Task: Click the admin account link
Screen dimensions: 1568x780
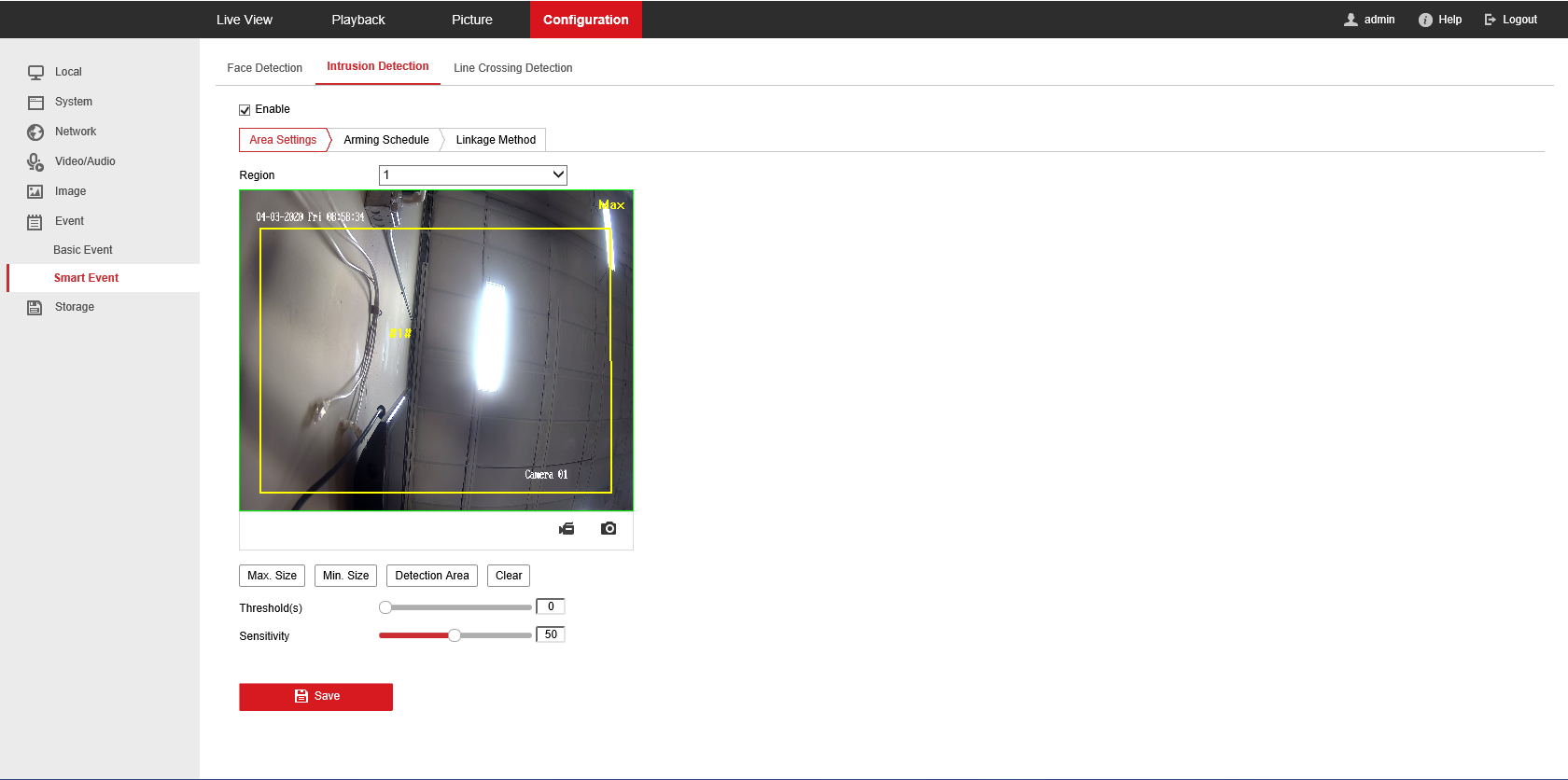Action: point(1379,20)
